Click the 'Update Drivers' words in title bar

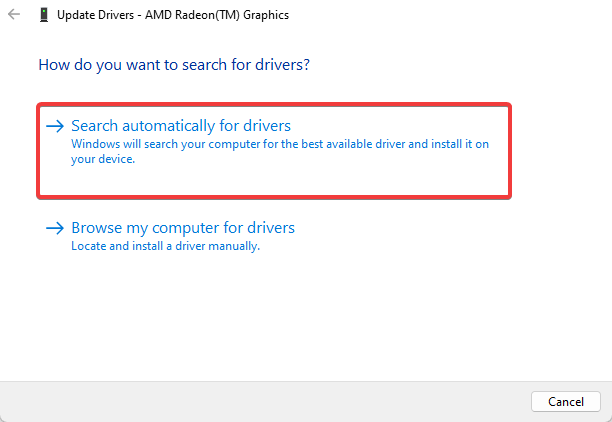coord(95,15)
